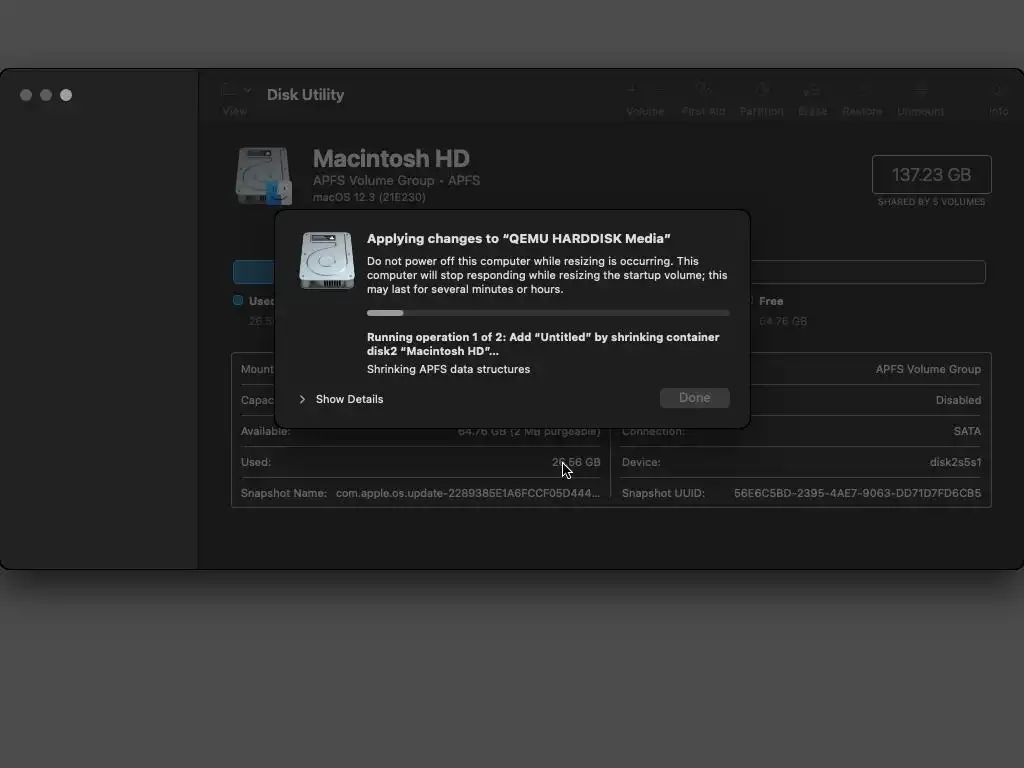The height and width of the screenshot is (768, 1024).
Task: Click the disk usage bar
Action: pyautogui.click(x=609, y=272)
